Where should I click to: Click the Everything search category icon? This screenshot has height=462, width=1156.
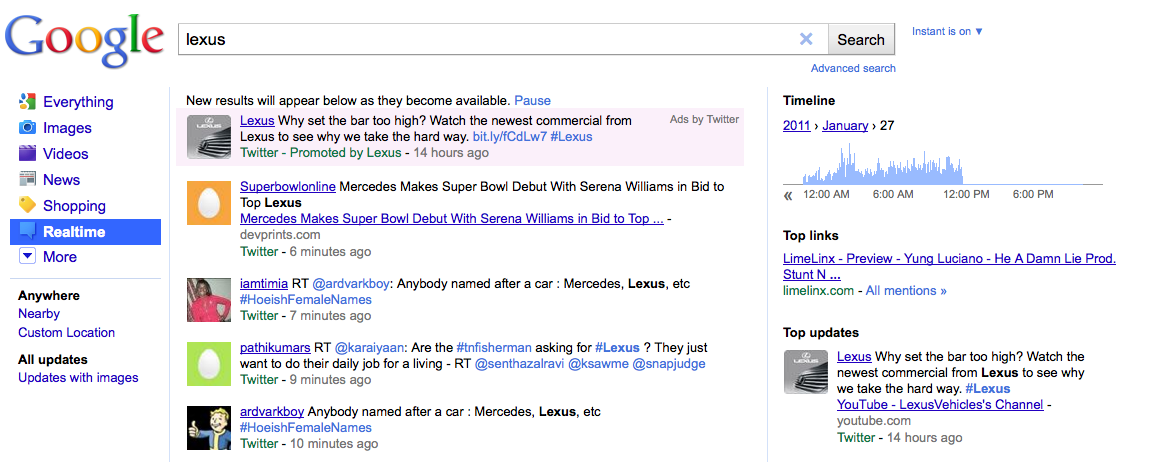(28, 101)
